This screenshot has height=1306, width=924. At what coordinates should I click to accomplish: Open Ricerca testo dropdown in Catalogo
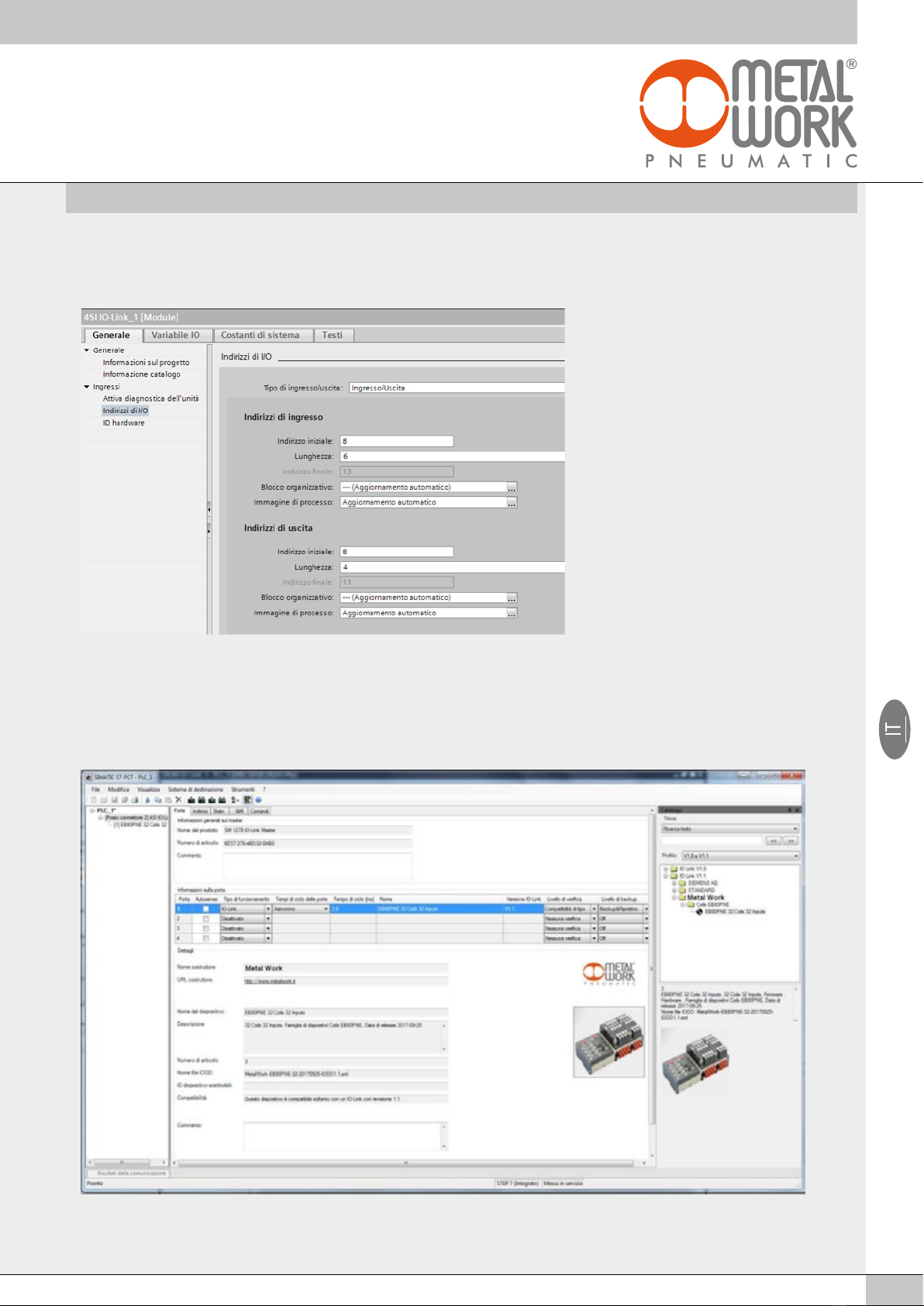[x=729, y=829]
